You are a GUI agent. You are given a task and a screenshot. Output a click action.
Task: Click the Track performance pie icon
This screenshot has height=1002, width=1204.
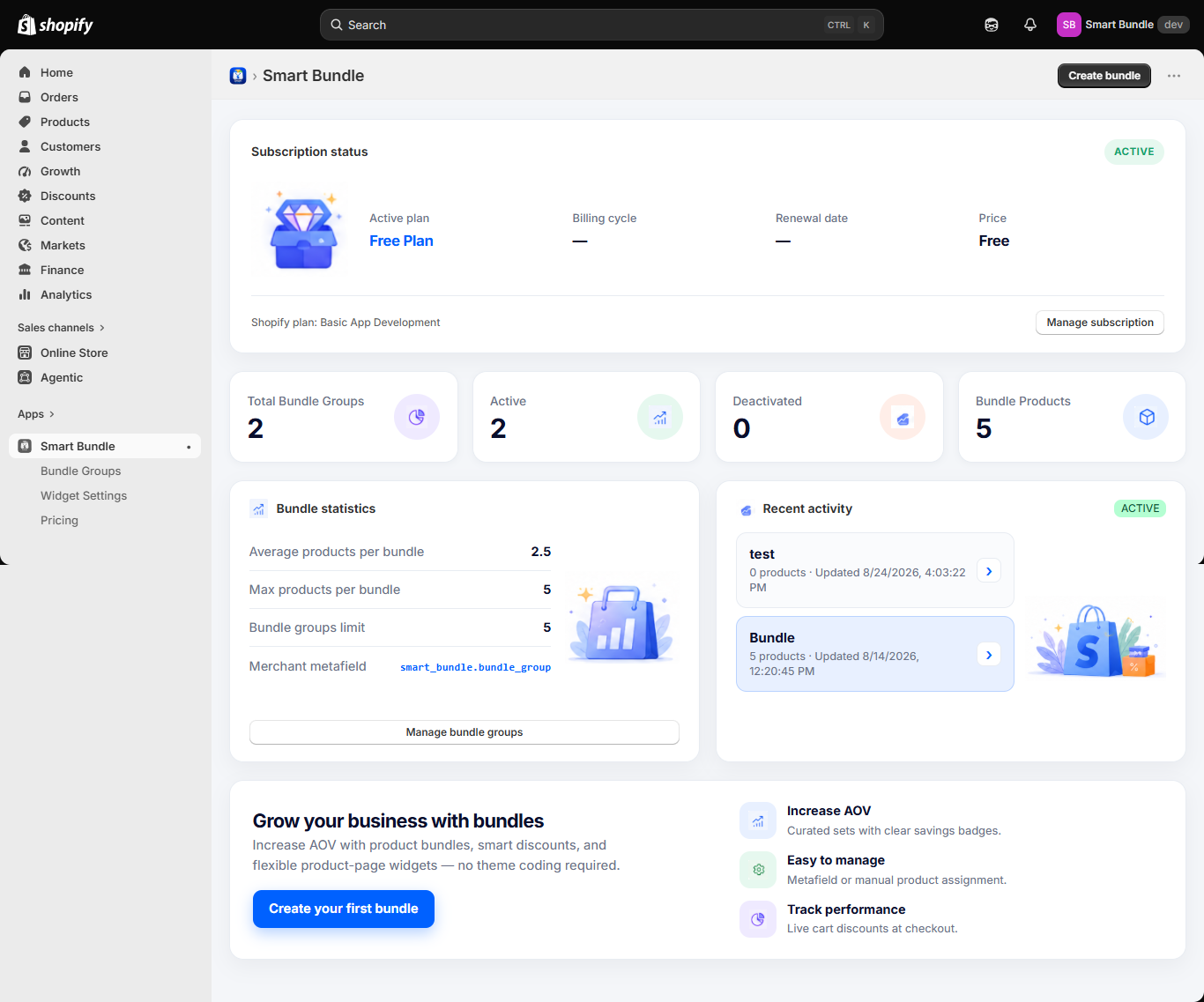pyautogui.click(x=758, y=919)
